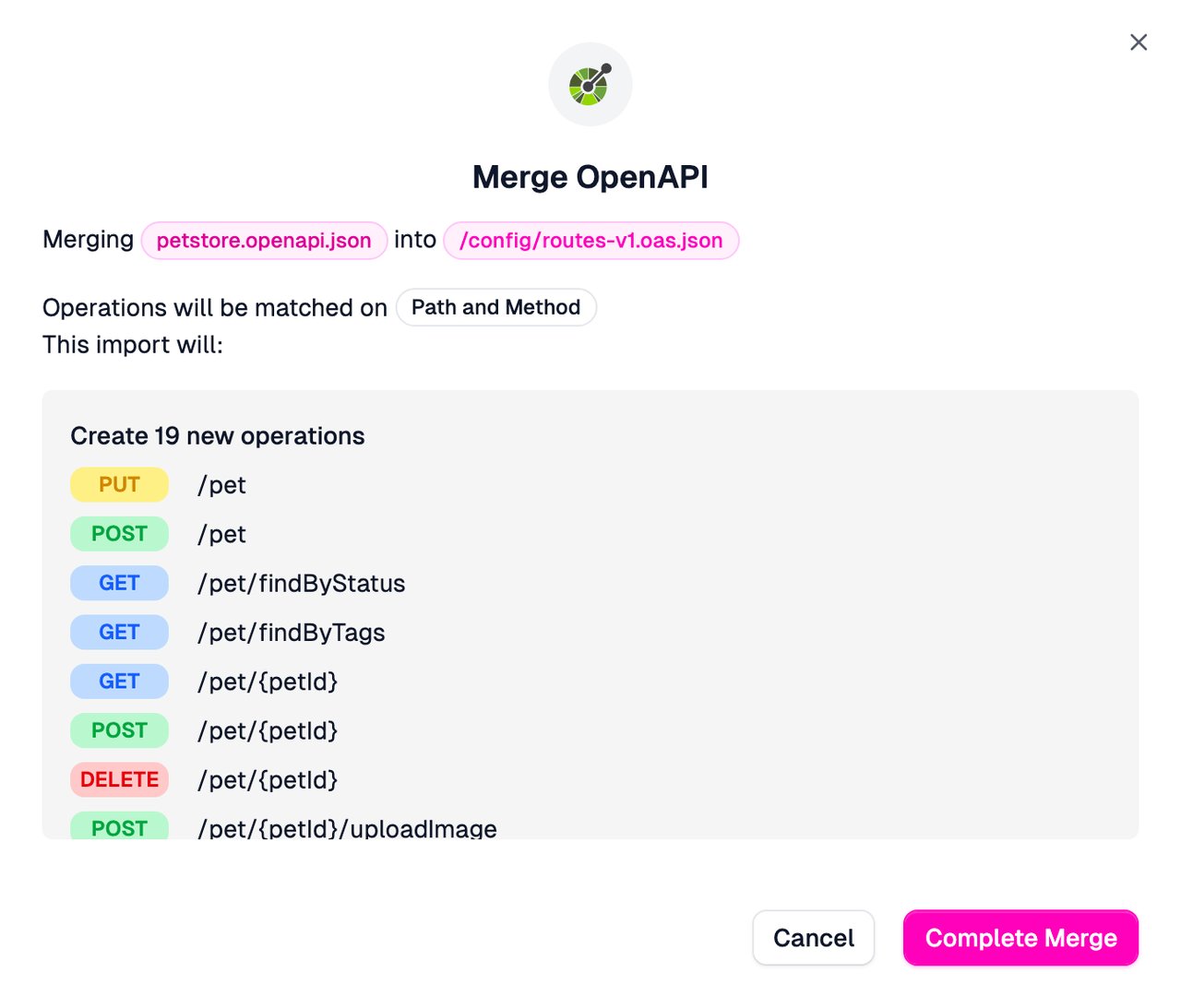
Task: Click the OpenAPI logo icon
Action: [x=590, y=84]
